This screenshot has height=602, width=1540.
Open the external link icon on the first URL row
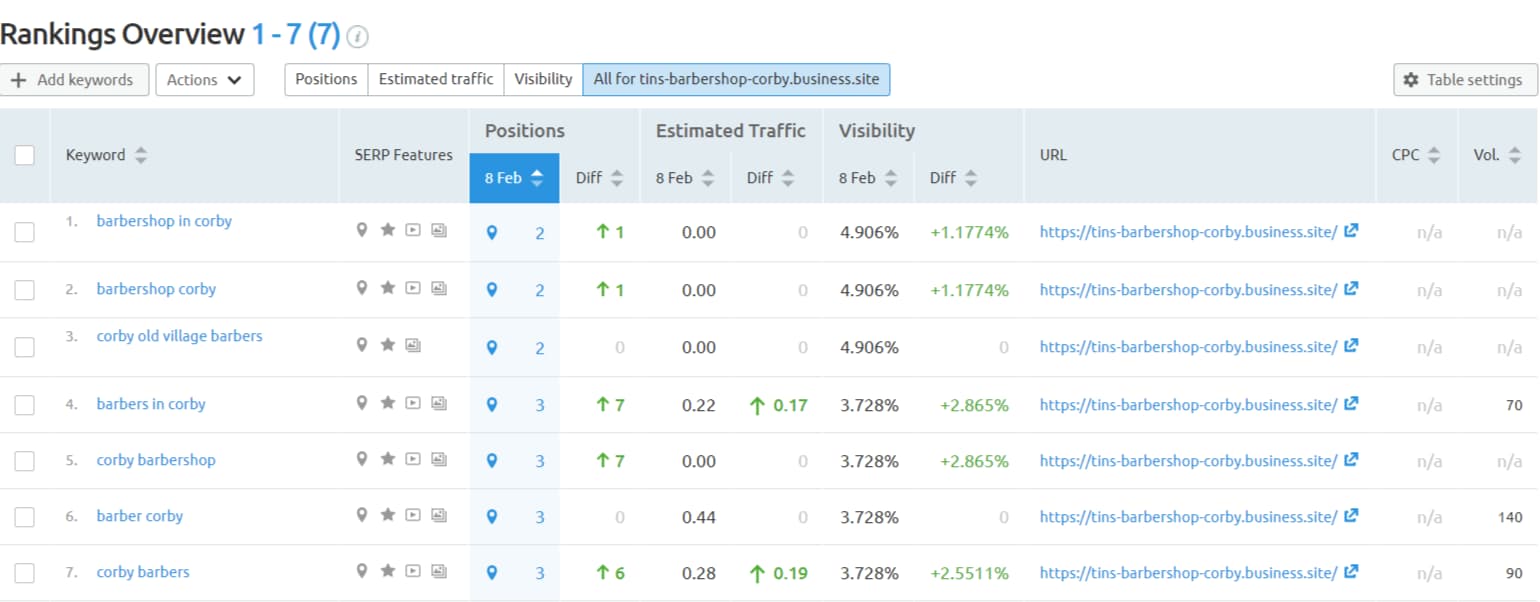pos(1352,230)
